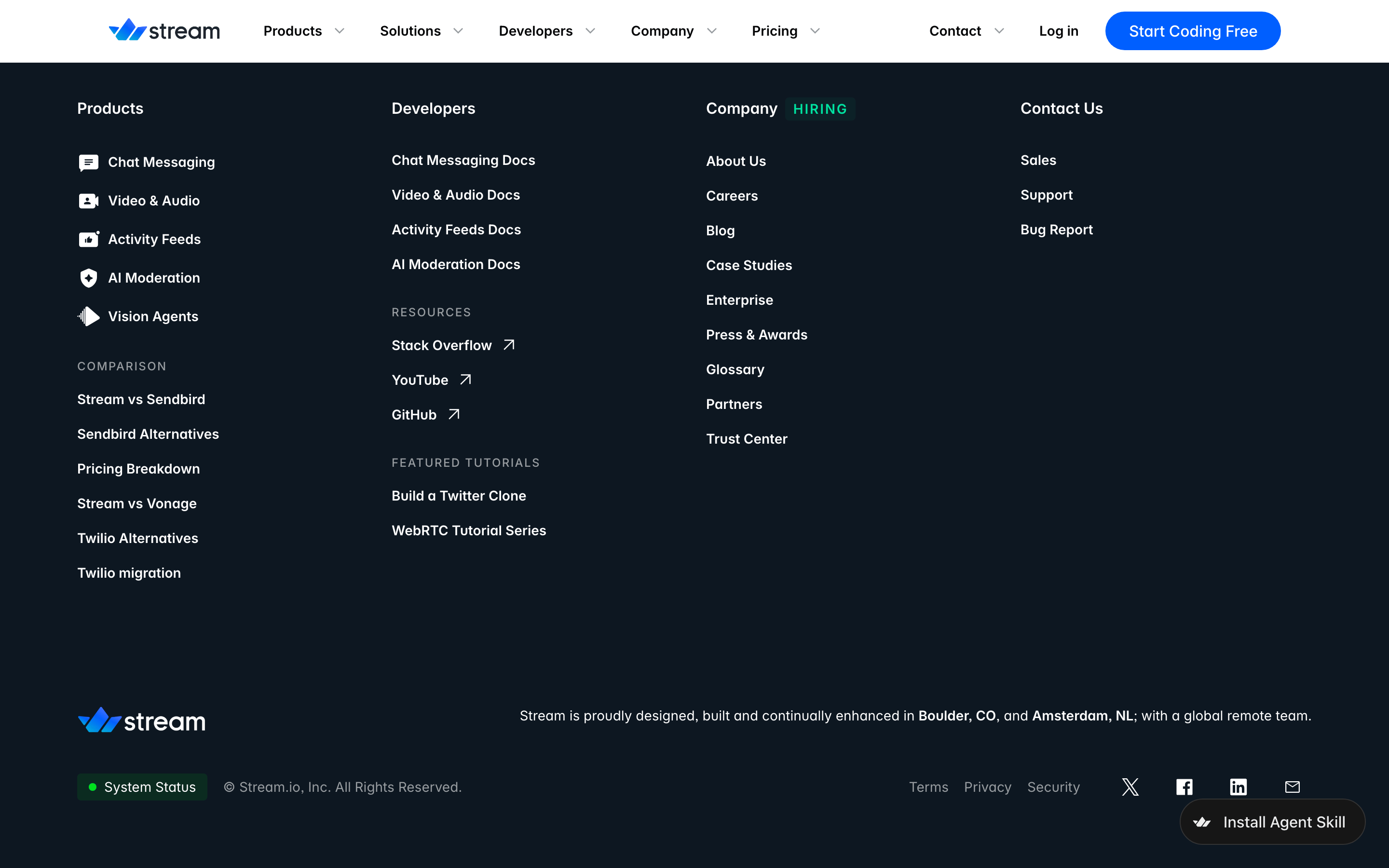Click the Activity Feeds thumbs-up icon

click(x=88, y=239)
